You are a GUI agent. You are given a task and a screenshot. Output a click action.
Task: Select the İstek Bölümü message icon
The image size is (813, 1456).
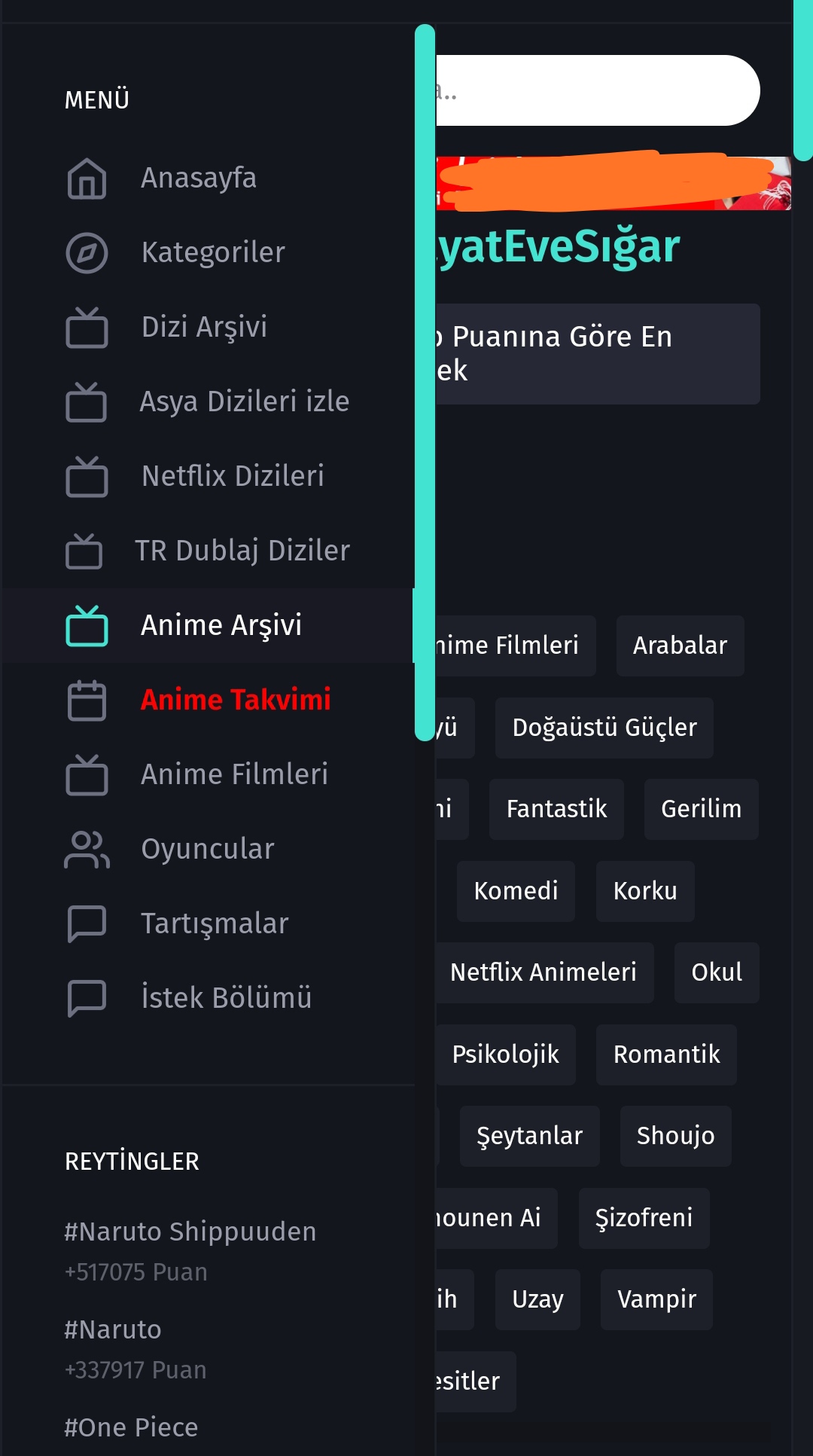[87, 999]
